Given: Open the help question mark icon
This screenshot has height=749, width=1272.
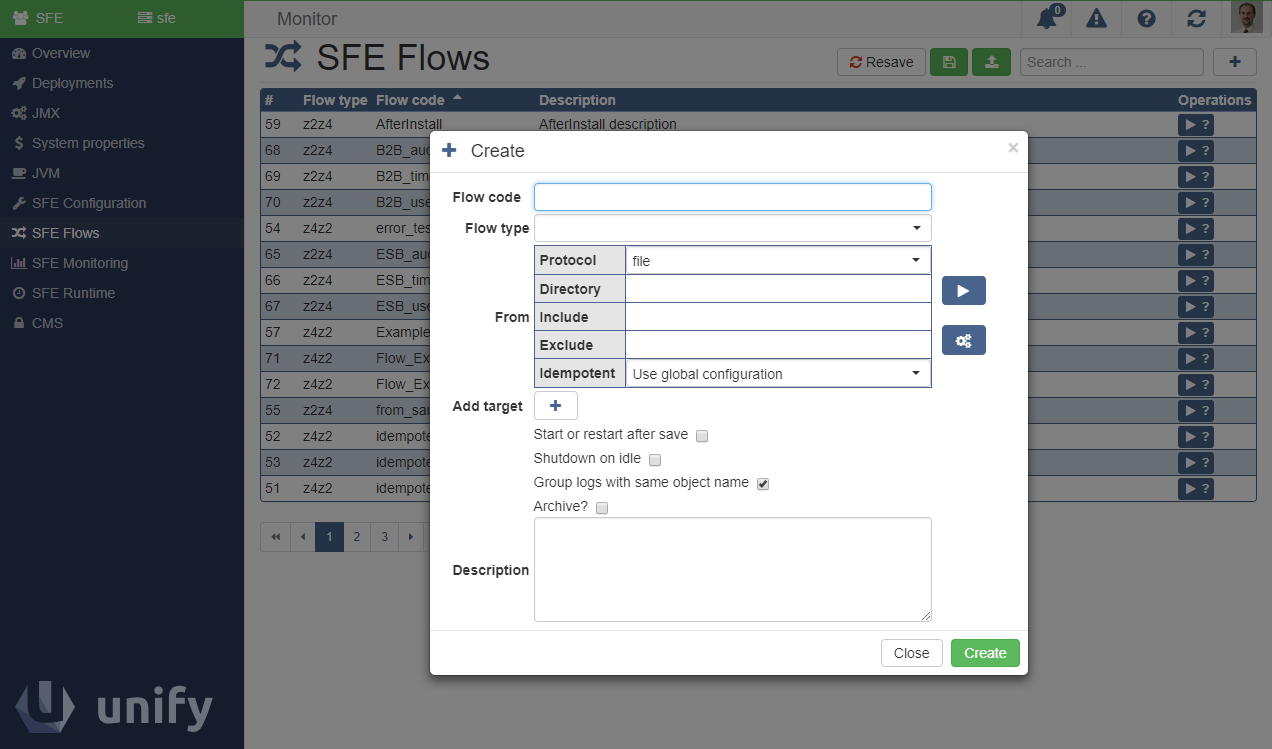Looking at the screenshot, I should point(1147,18).
